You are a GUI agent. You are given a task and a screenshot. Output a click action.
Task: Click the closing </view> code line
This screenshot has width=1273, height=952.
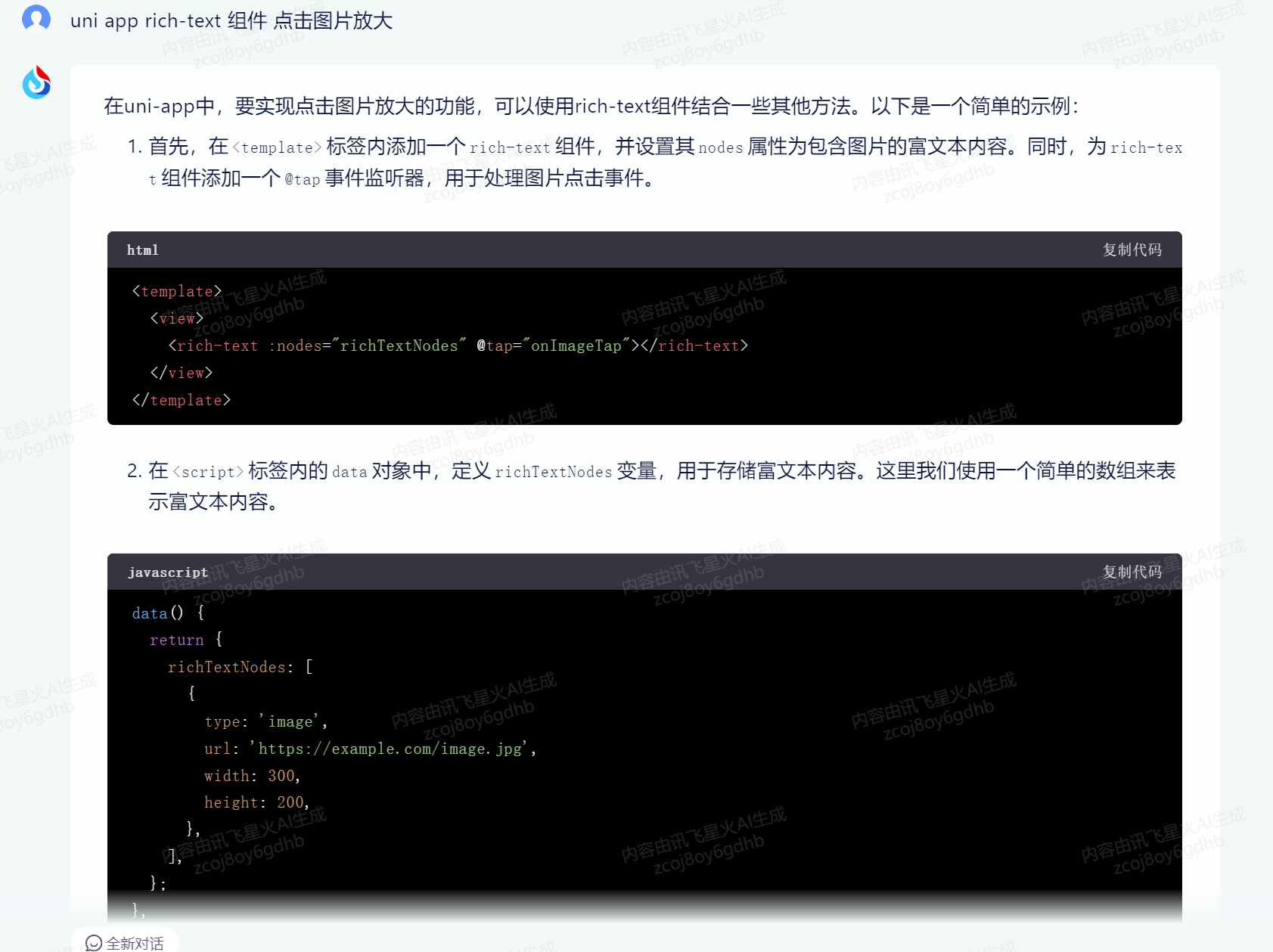[x=182, y=373]
